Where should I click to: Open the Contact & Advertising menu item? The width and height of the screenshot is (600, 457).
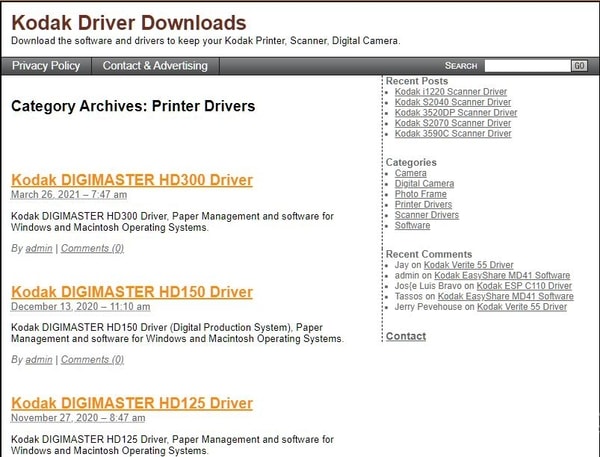coord(155,66)
